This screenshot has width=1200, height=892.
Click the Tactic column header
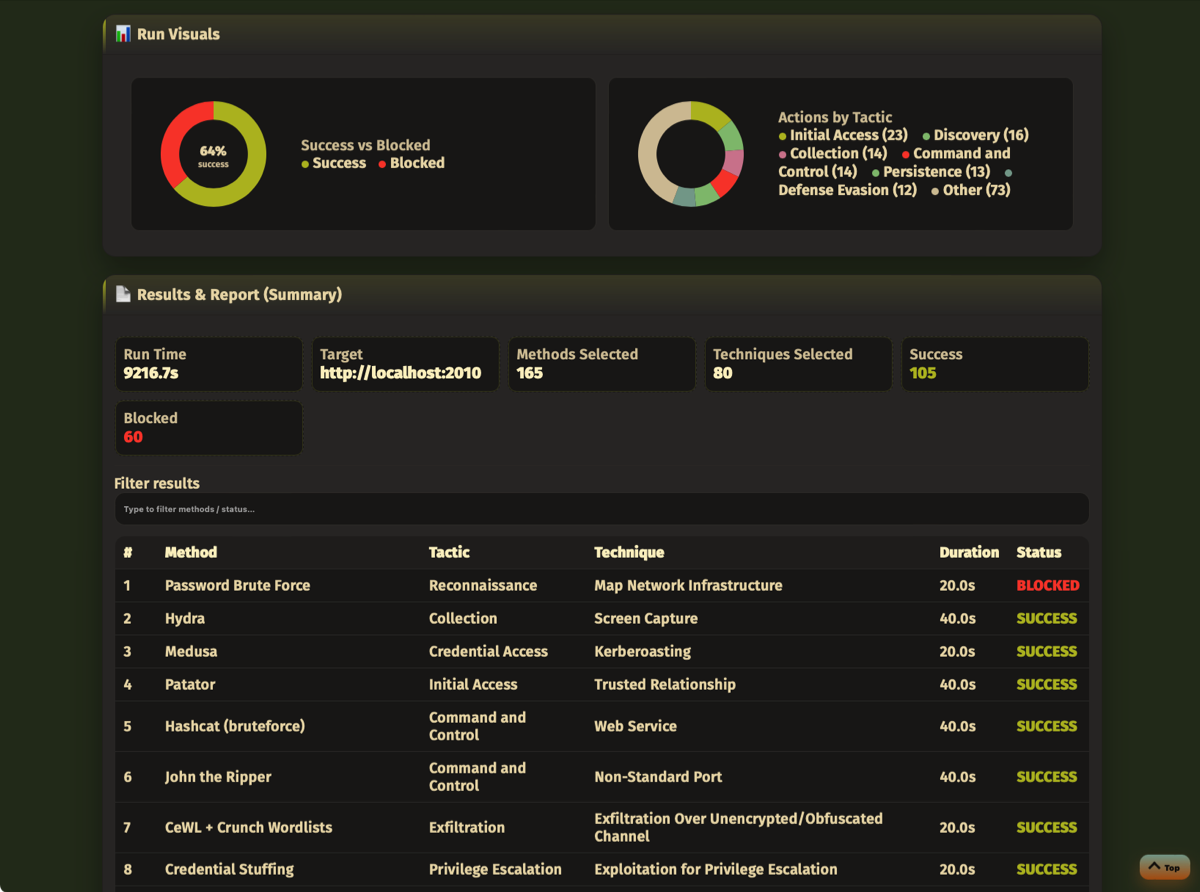[449, 552]
